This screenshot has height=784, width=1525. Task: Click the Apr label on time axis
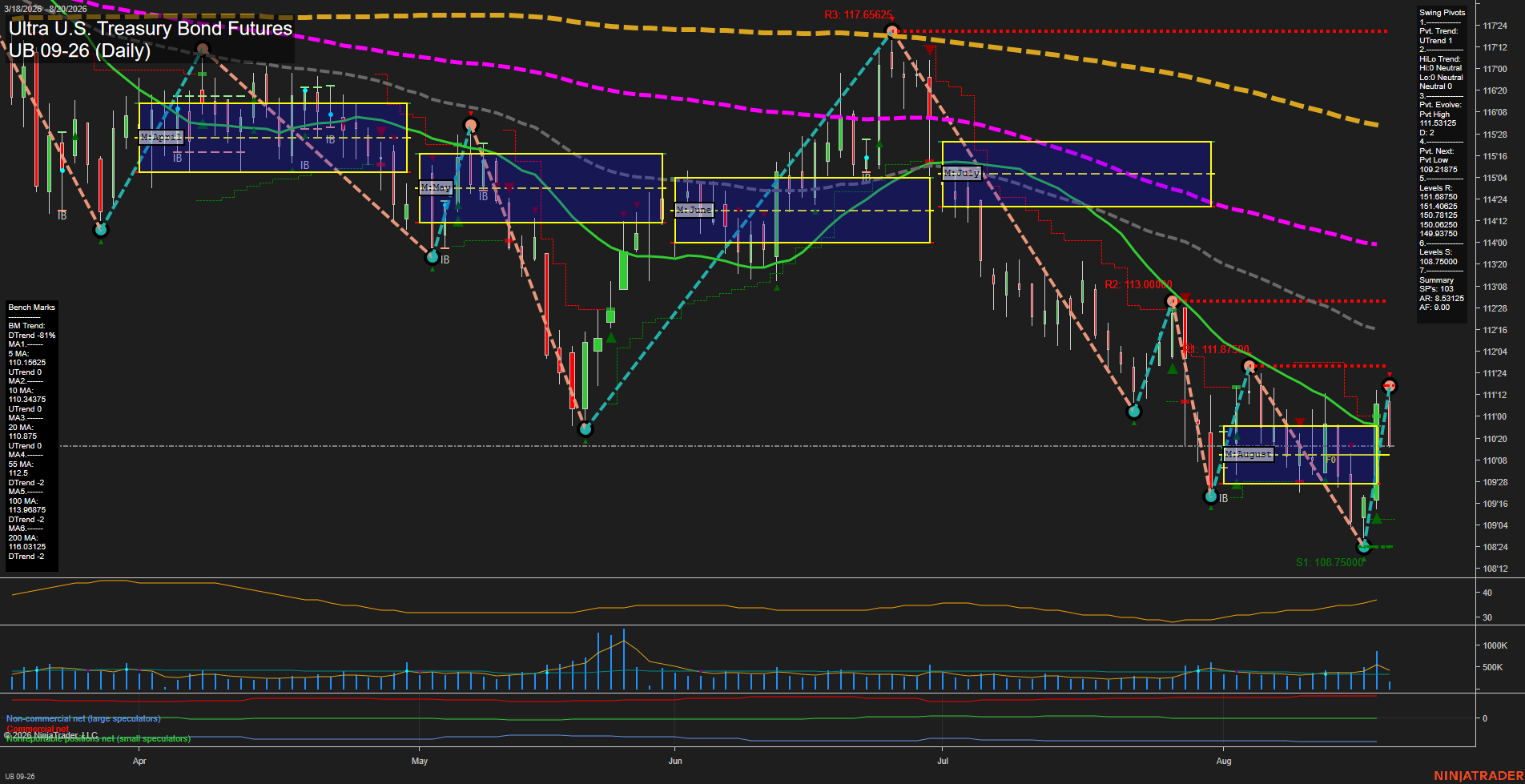point(139,761)
